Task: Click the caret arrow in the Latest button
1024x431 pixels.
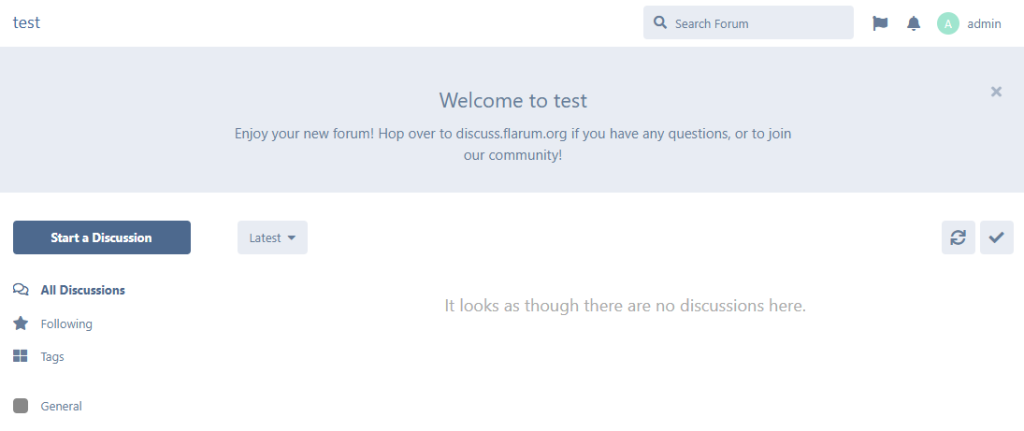Action: (292, 238)
